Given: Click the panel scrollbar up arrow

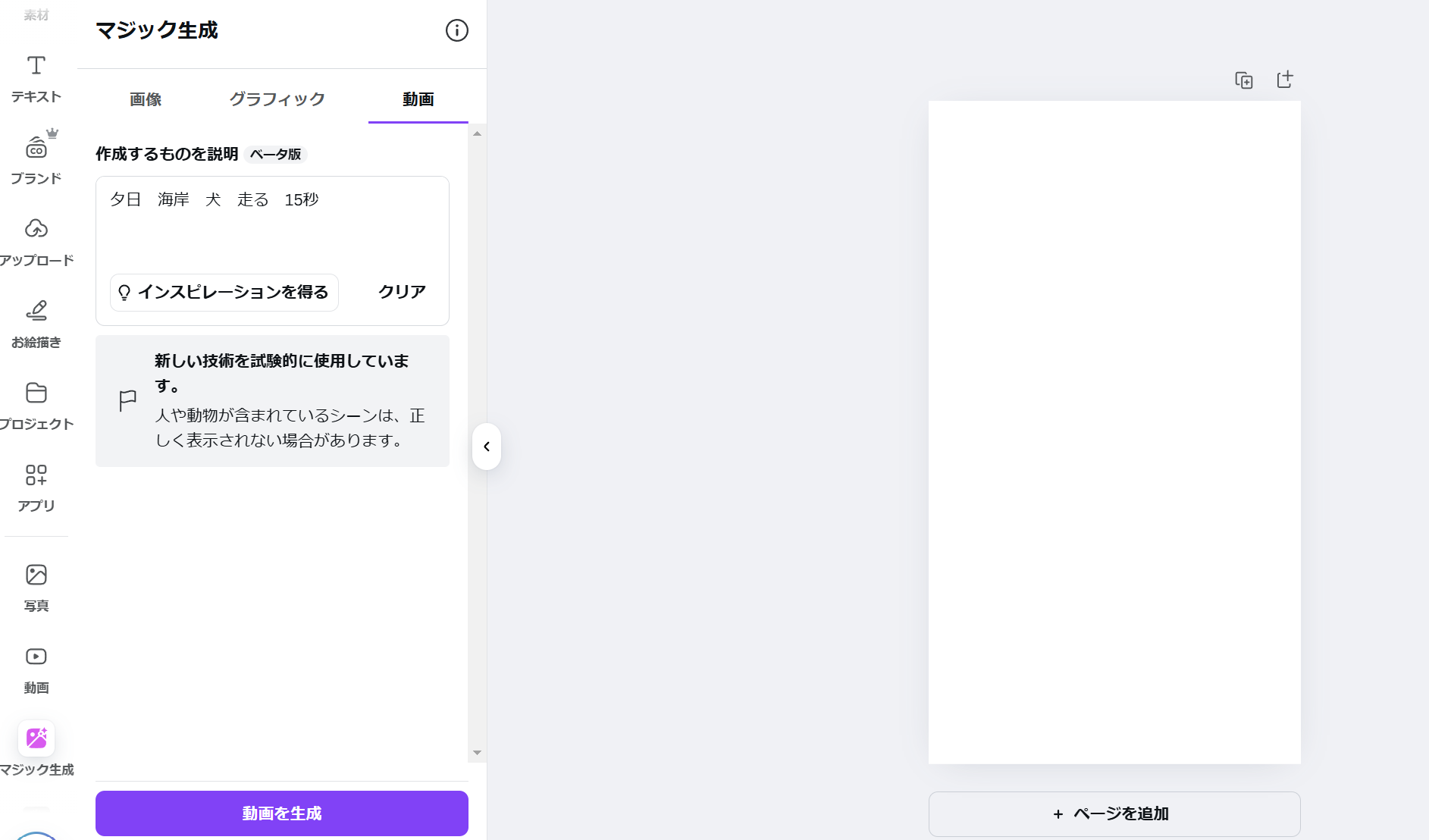Looking at the screenshot, I should click(477, 133).
